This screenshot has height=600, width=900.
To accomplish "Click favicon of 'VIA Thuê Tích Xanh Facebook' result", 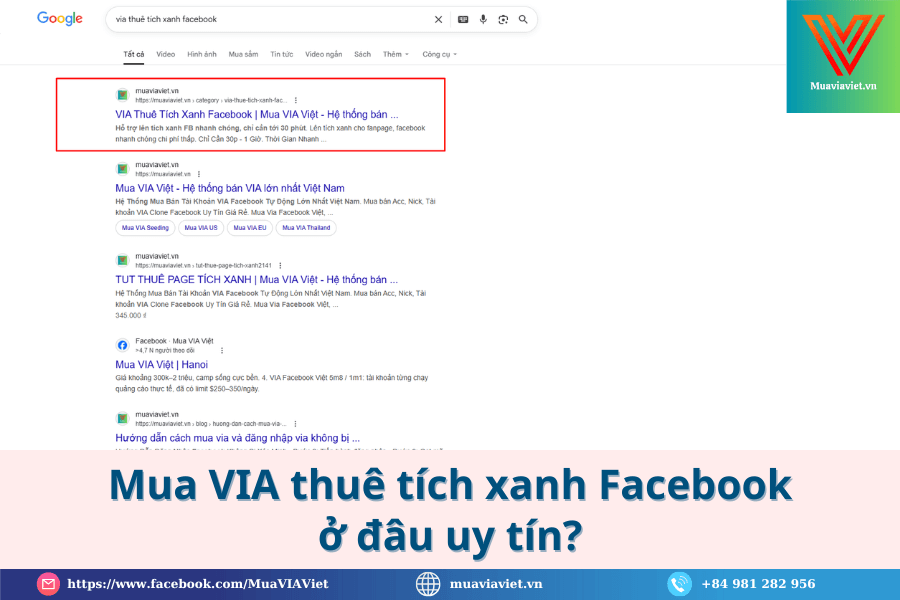I will click(x=122, y=95).
